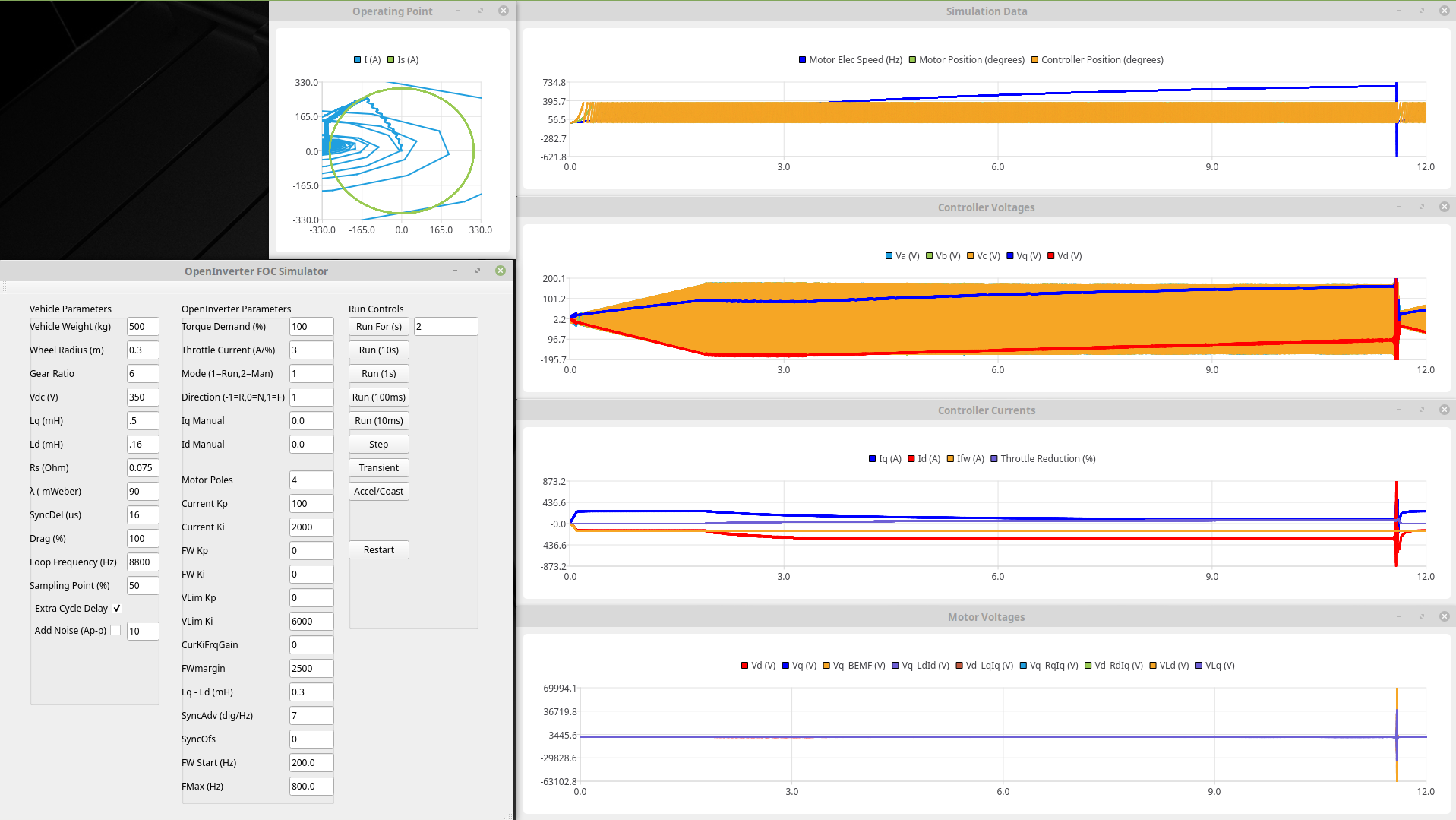The width and height of the screenshot is (1456, 820).
Task: Focus the Torque Demand (%) input field
Action: 311,327
